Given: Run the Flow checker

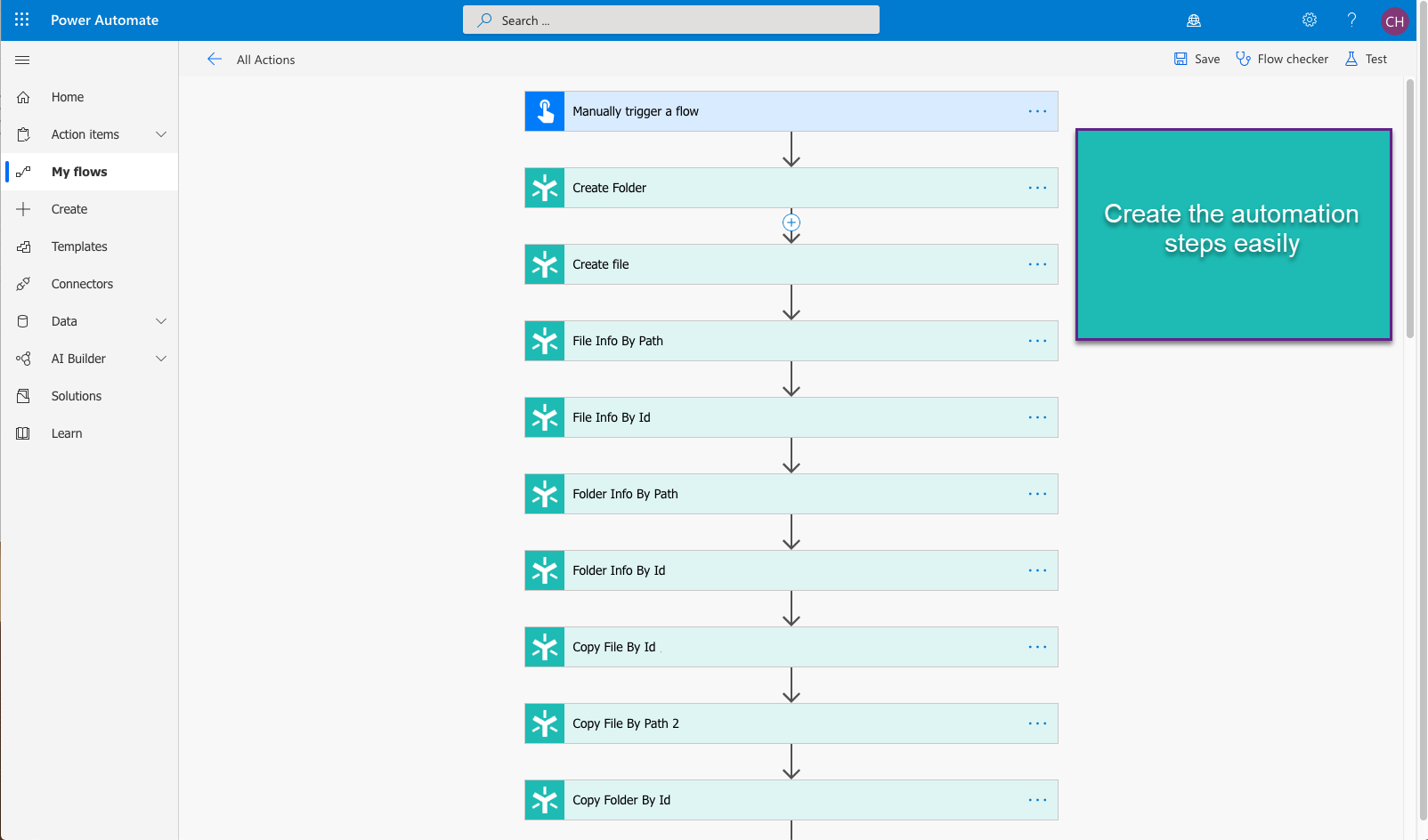Looking at the screenshot, I should coord(1282,59).
